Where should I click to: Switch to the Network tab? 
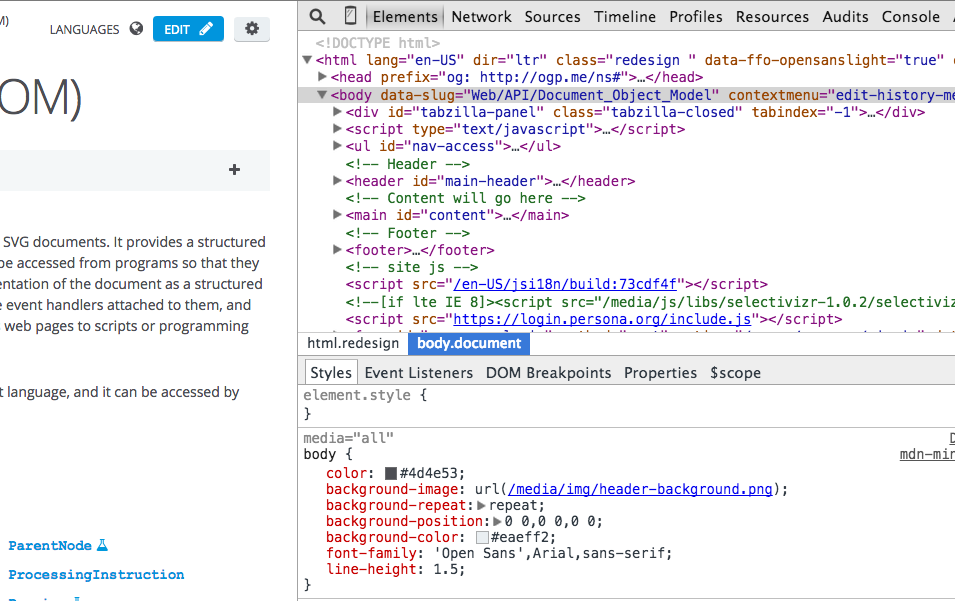tap(481, 16)
